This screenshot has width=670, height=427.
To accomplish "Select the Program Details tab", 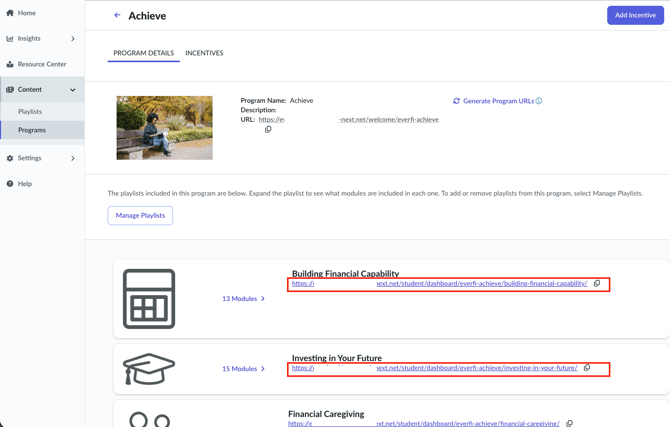I will click(x=144, y=53).
